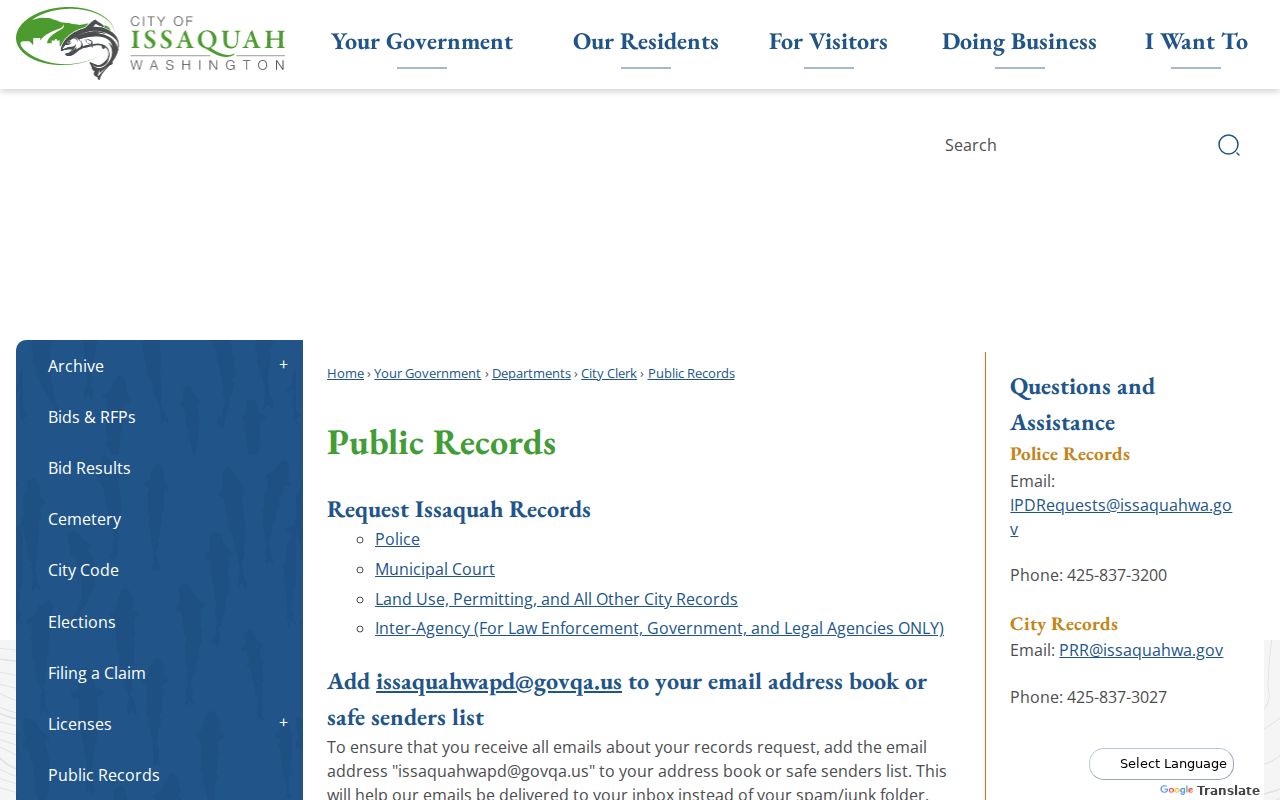Click the City of Issaquah salmon logo
Image resolution: width=1280 pixels, height=800 pixels.
pyautogui.click(x=151, y=43)
